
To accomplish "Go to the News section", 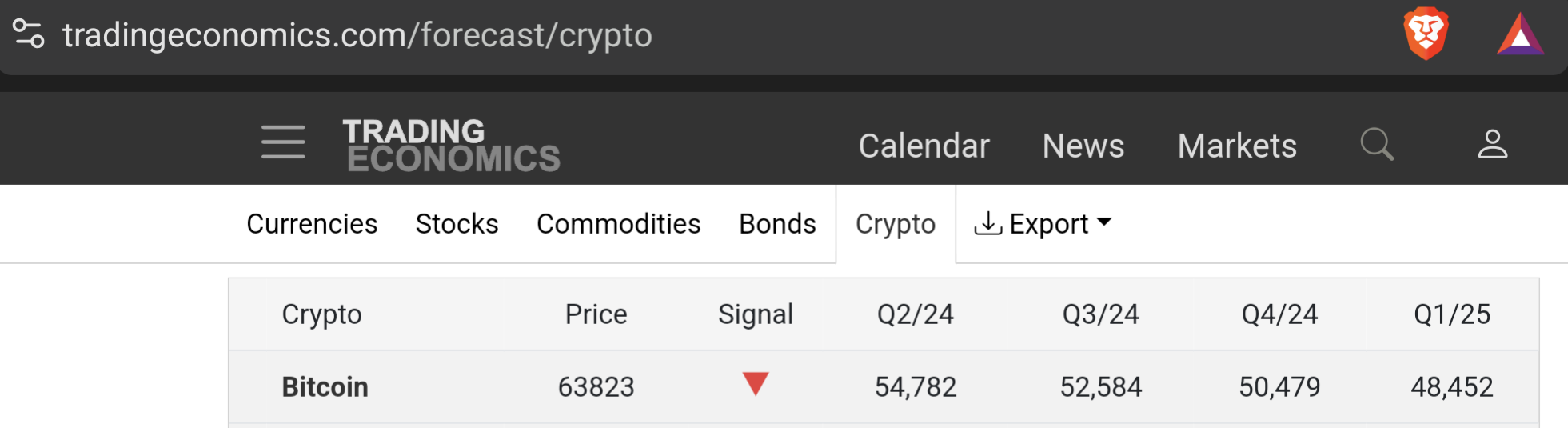I will 1083,146.
